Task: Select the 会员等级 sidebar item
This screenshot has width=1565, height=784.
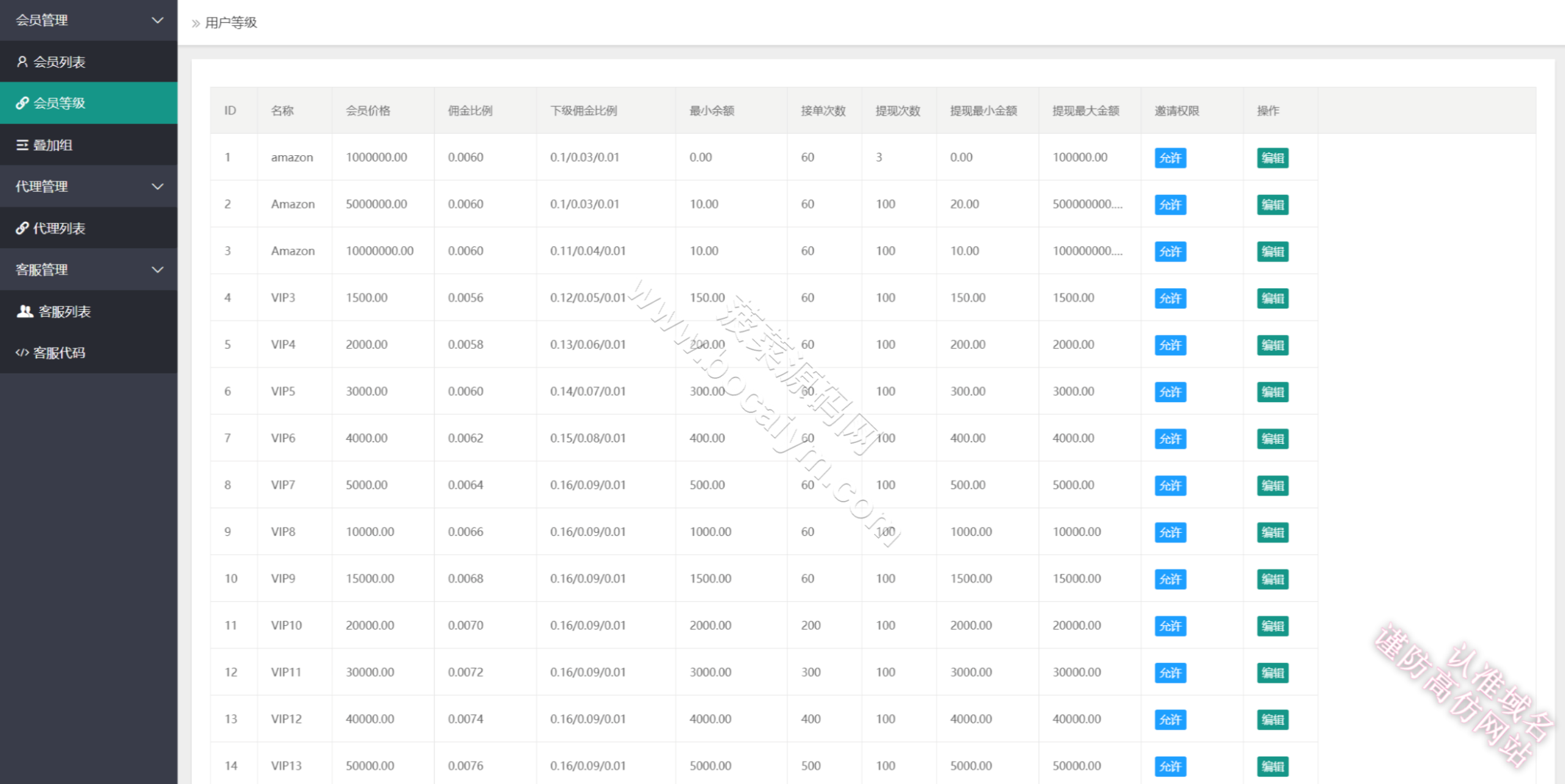Action: [89, 103]
